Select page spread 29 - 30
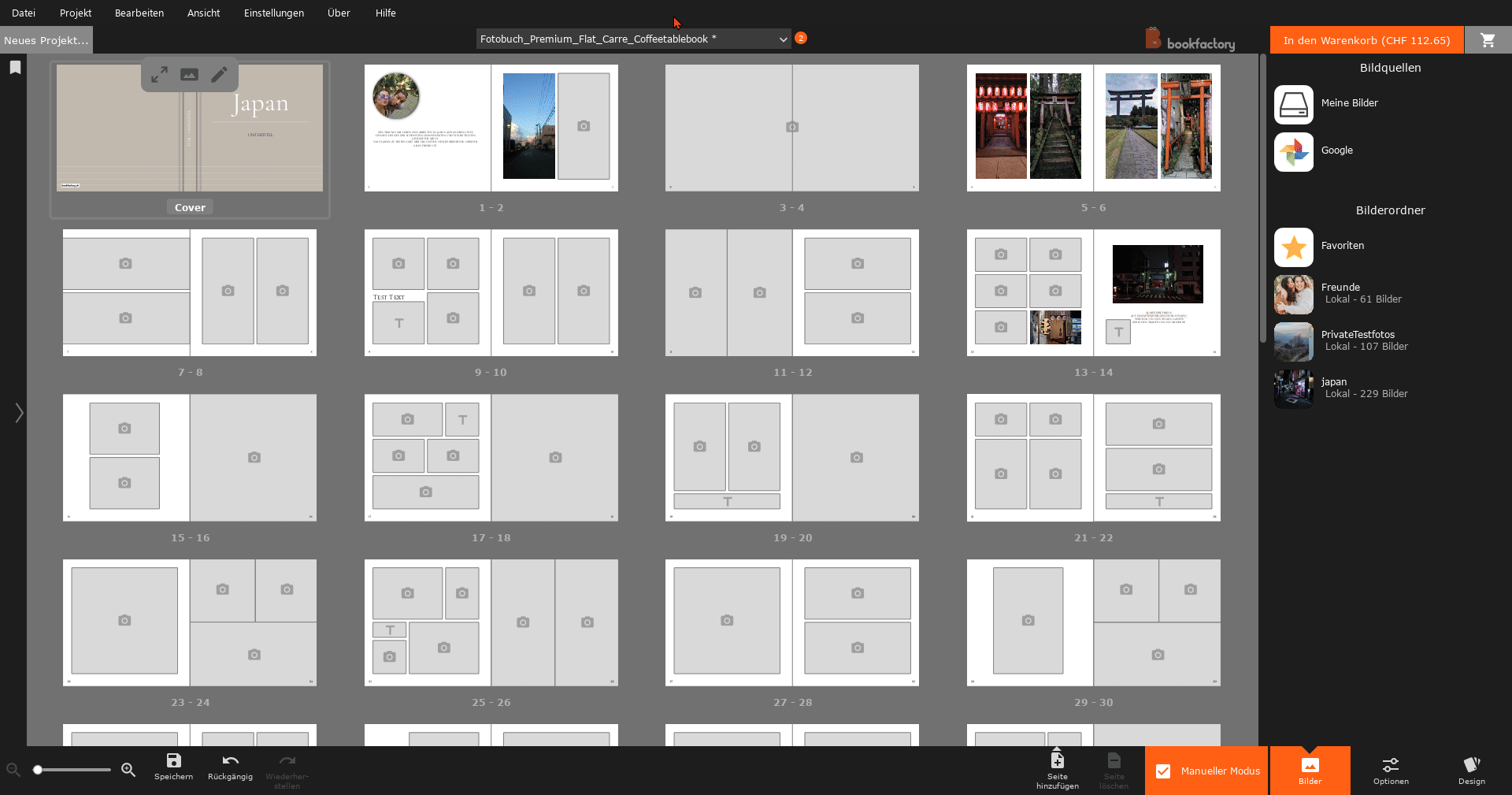 1094,622
